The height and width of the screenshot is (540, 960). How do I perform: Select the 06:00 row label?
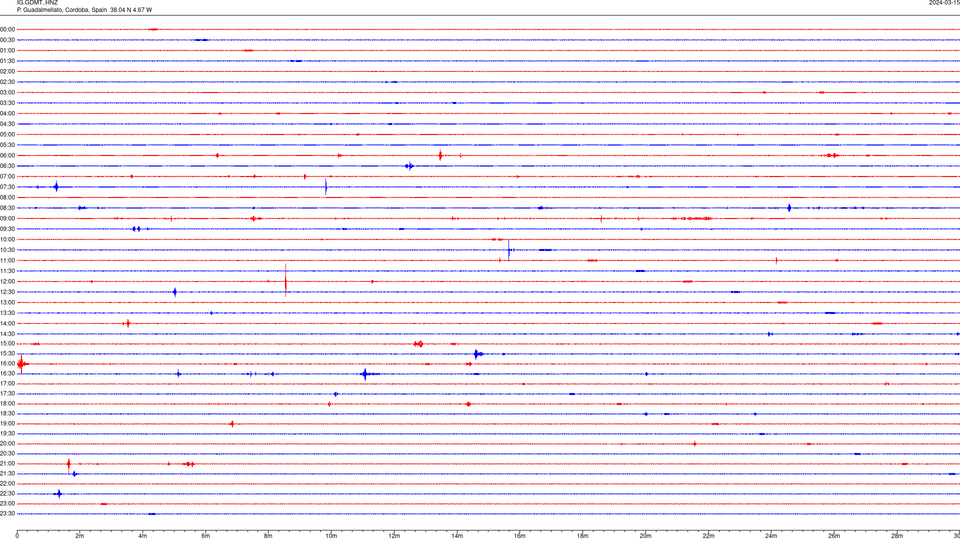click(x=7, y=156)
